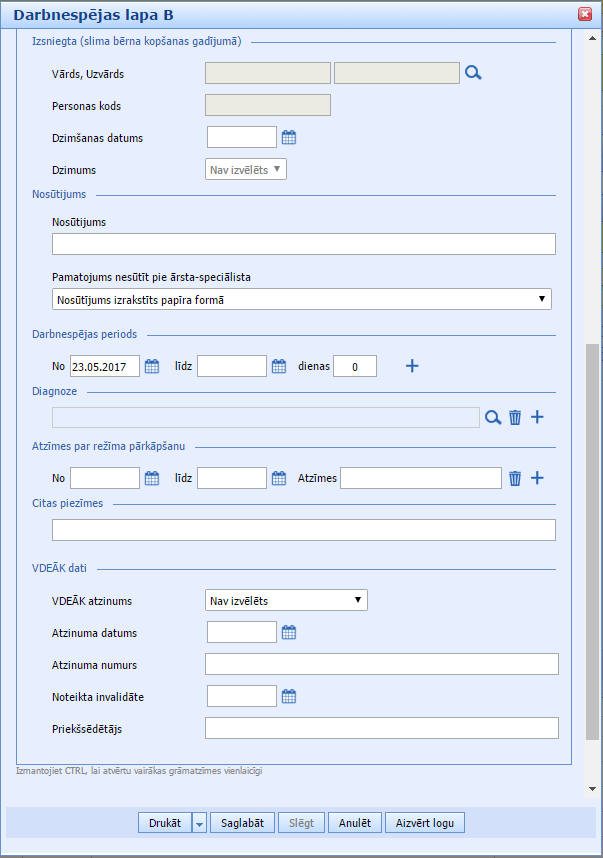Expand the Dzimums dropdown

[x=246, y=170]
